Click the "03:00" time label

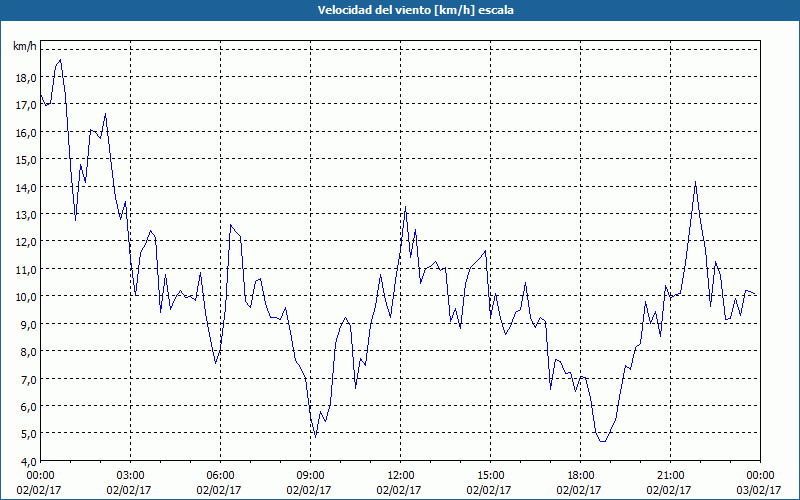click(x=131, y=476)
